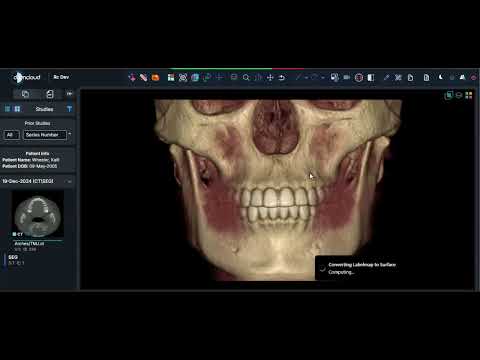Click the camera capture icon
Viewport: 480px width, 360px height.
click(x=347, y=77)
